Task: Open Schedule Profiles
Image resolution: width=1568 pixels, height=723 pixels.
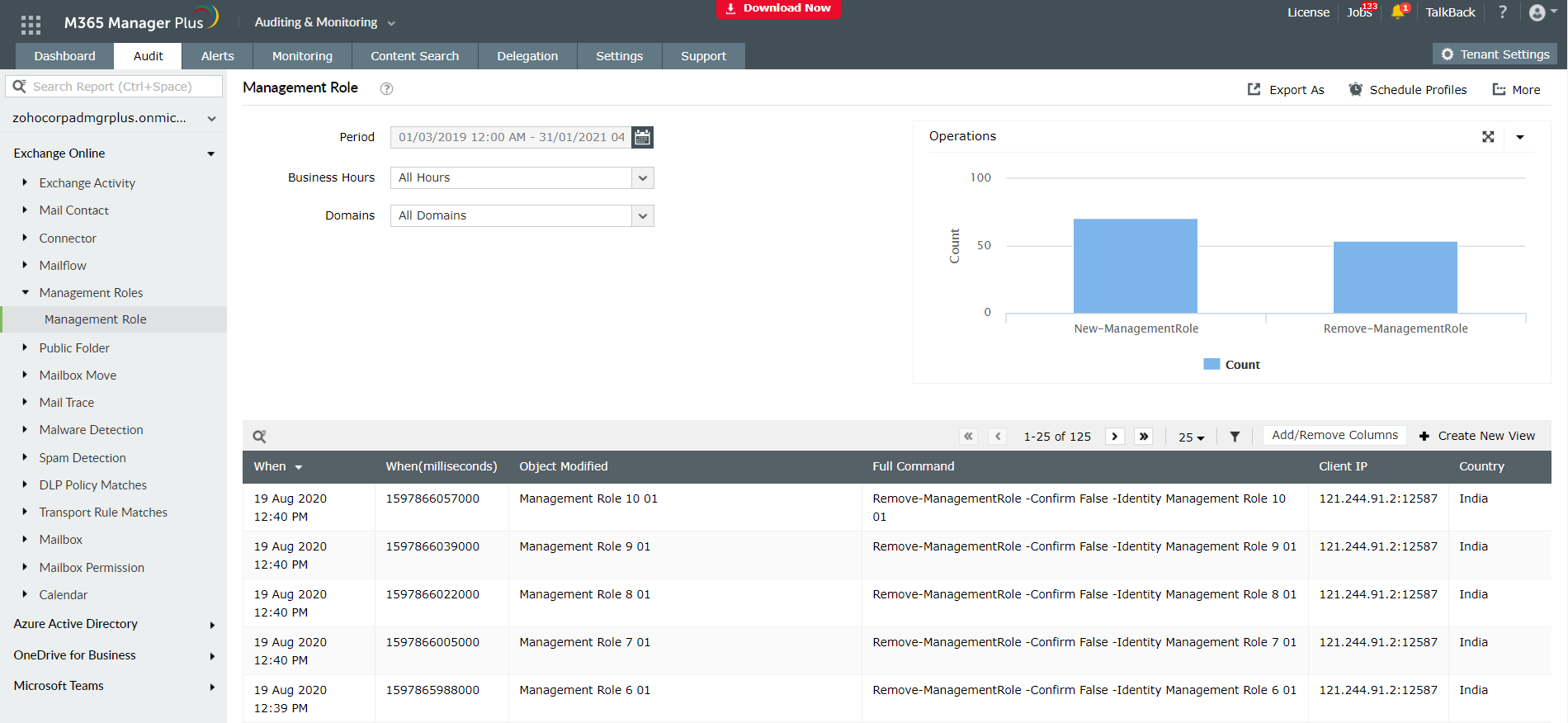Action: point(1408,90)
